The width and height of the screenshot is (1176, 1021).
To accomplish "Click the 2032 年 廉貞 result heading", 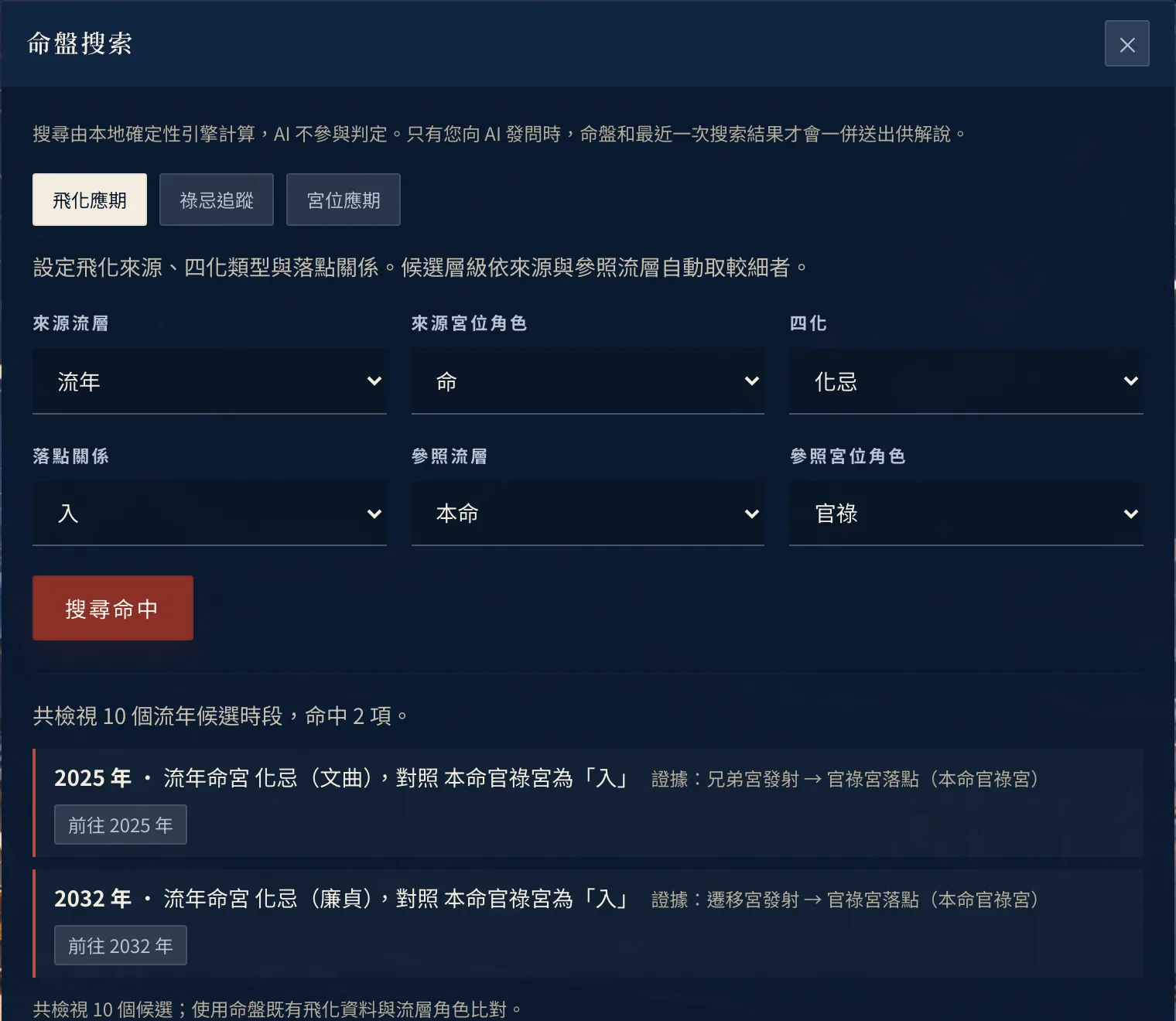I will [341, 899].
